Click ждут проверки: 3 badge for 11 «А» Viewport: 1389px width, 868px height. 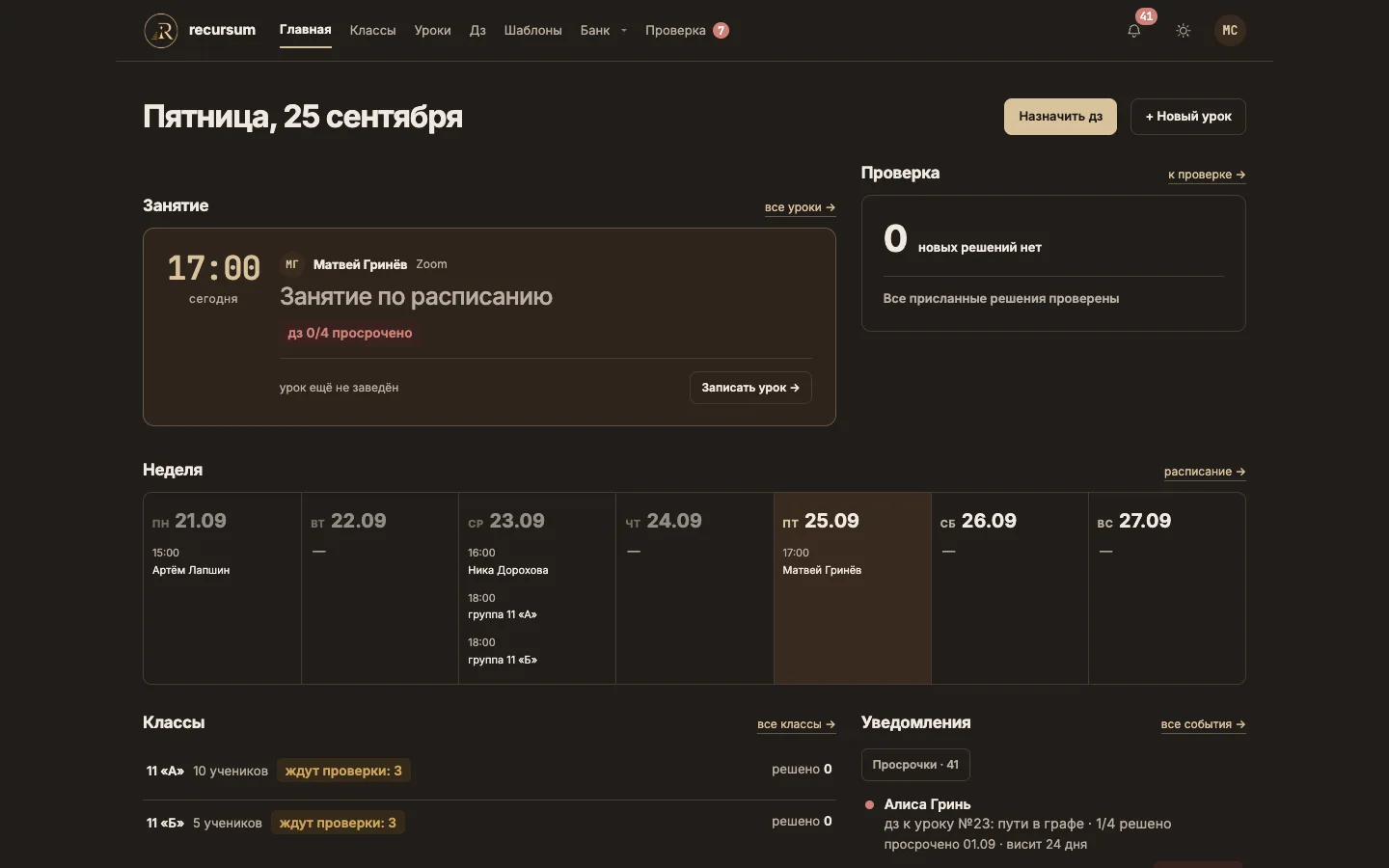point(343,771)
